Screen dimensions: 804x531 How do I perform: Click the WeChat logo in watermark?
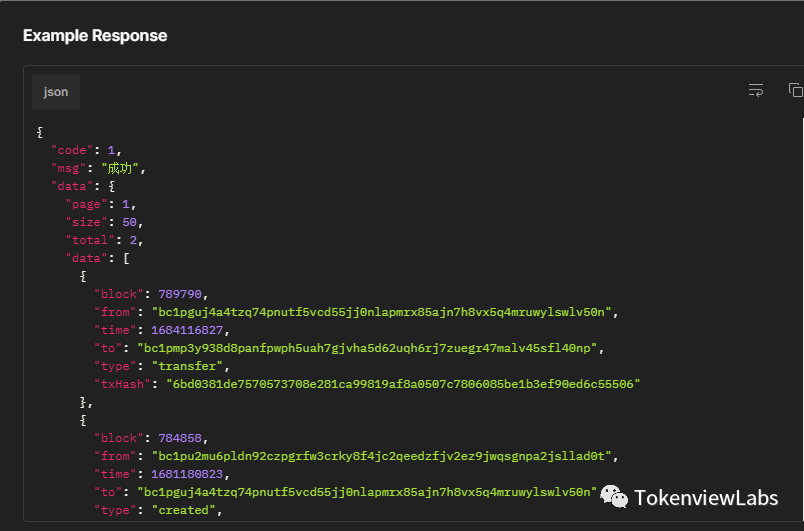(x=614, y=497)
